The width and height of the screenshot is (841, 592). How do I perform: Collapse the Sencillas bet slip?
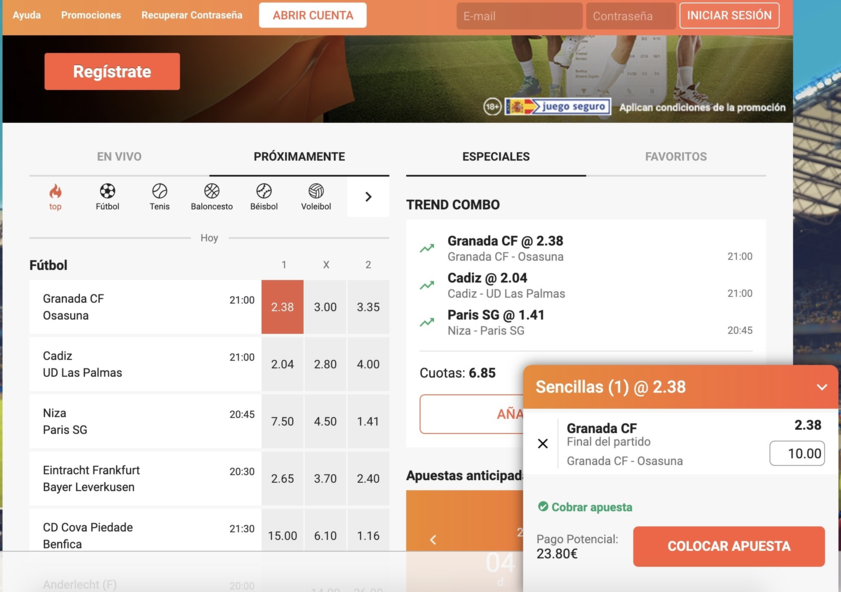pos(822,387)
